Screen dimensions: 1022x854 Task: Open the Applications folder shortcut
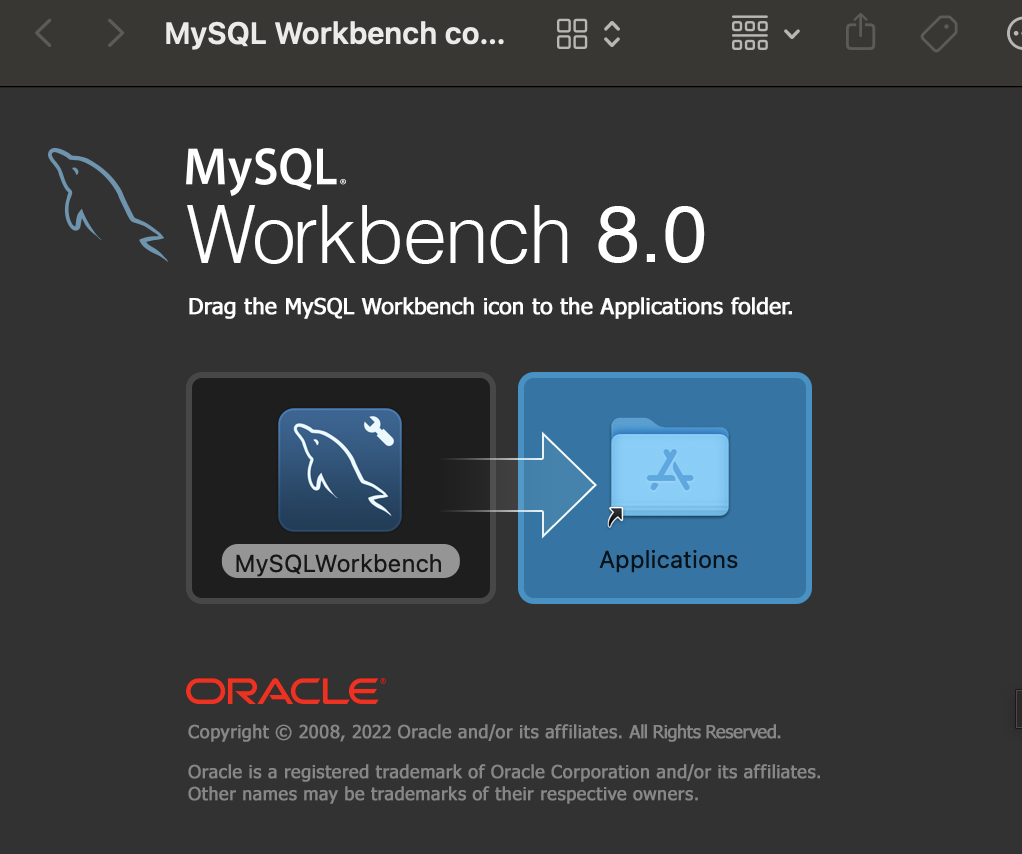pos(668,470)
